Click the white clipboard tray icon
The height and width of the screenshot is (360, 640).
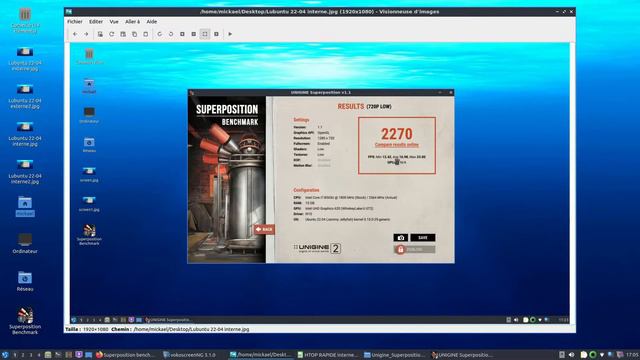(584, 355)
